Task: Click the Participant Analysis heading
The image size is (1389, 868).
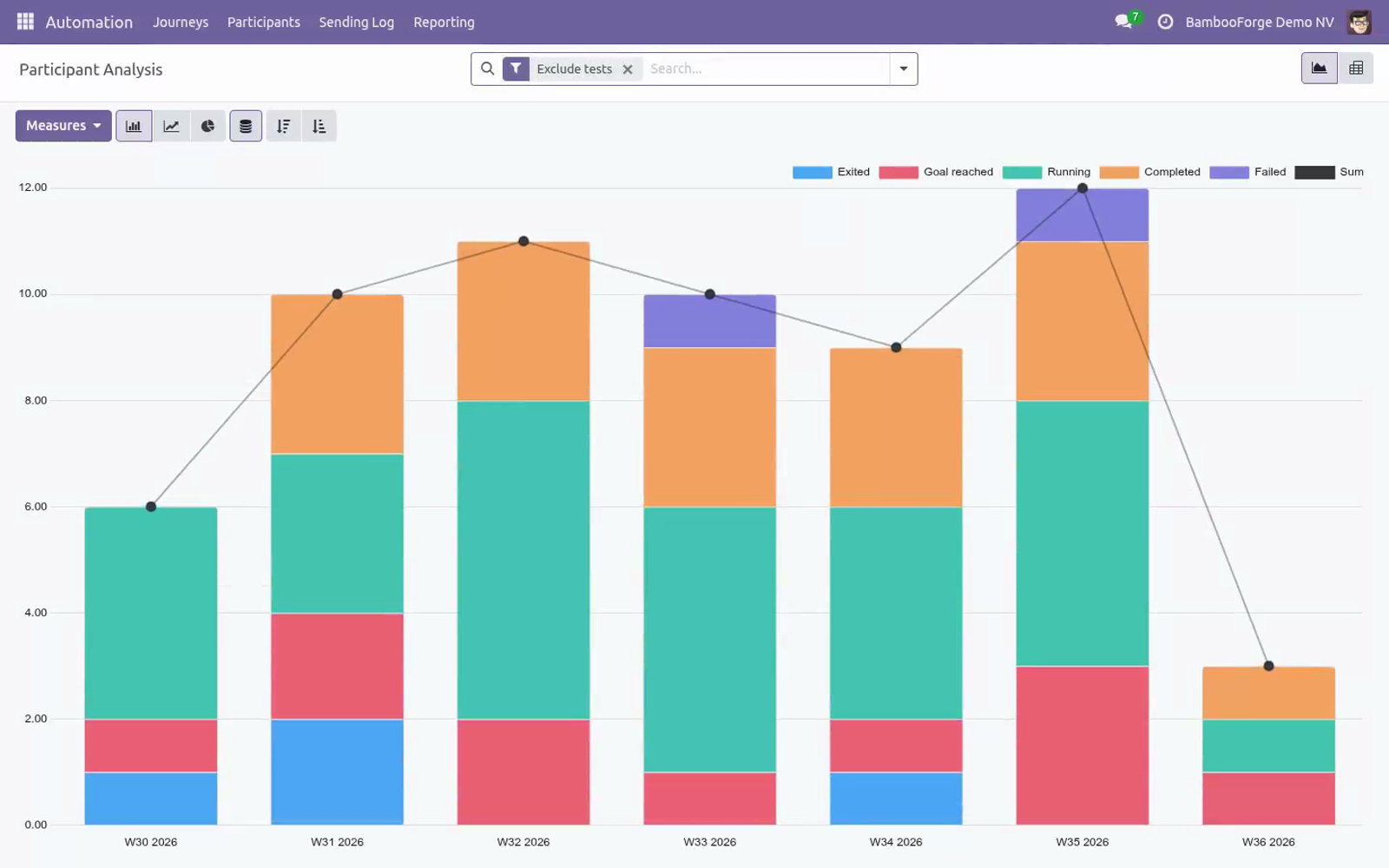Action: coord(91,69)
